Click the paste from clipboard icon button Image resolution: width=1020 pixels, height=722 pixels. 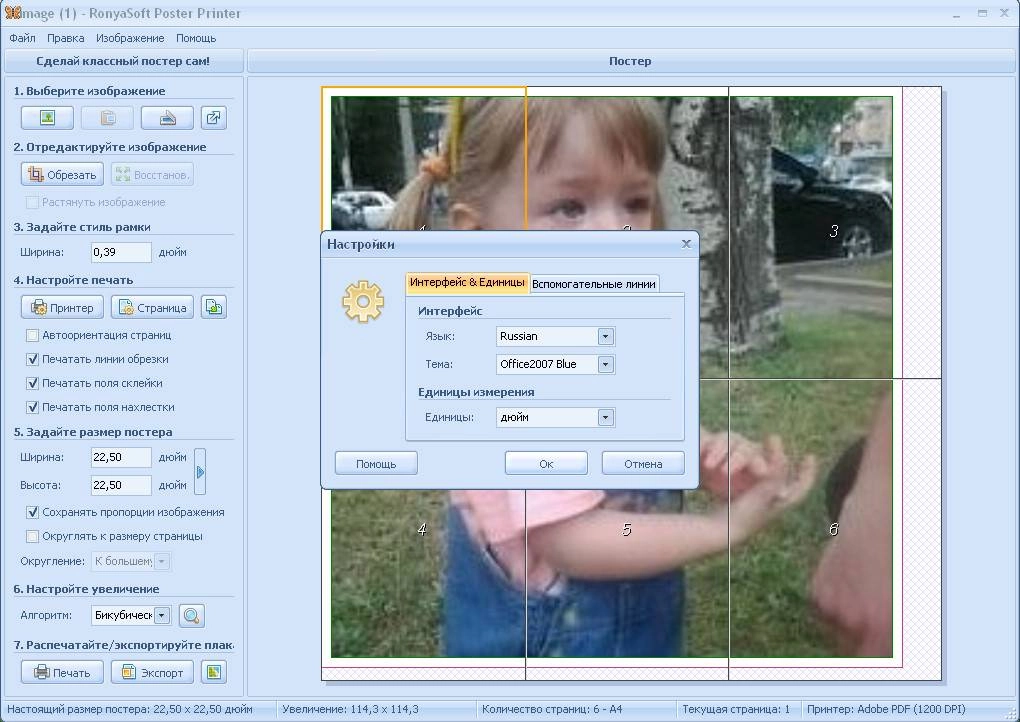tap(107, 118)
